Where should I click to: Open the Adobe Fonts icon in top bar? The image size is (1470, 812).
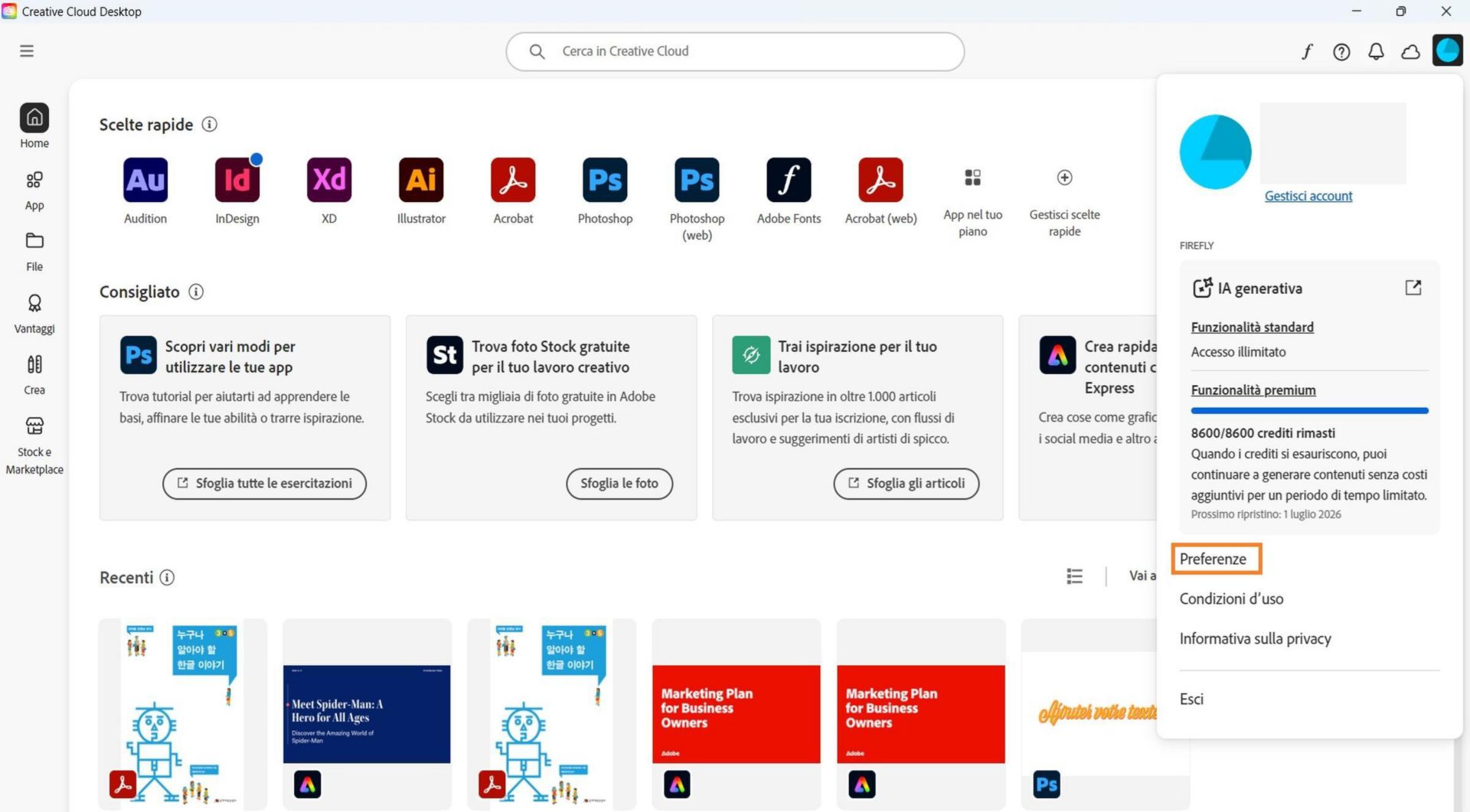[x=1307, y=51]
